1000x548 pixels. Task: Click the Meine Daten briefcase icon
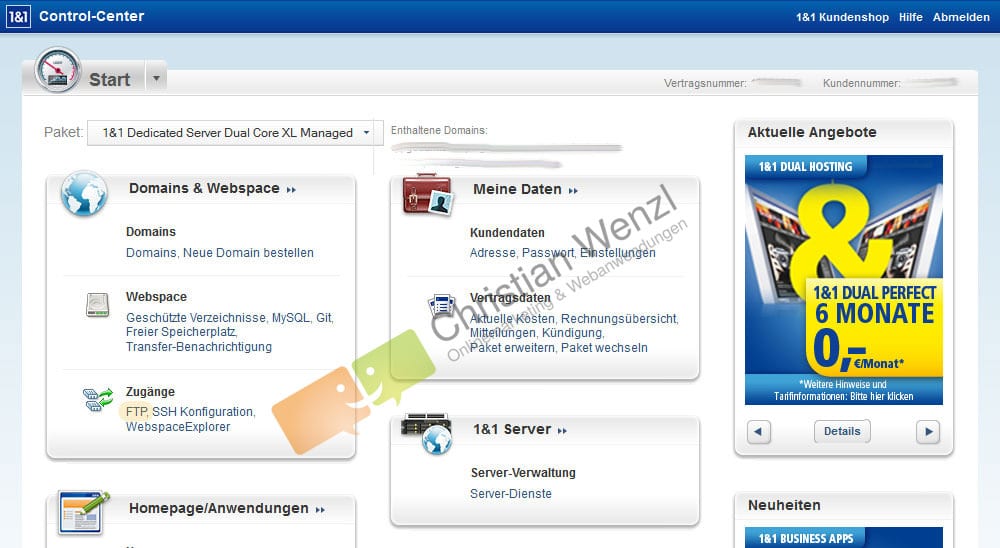[427, 194]
